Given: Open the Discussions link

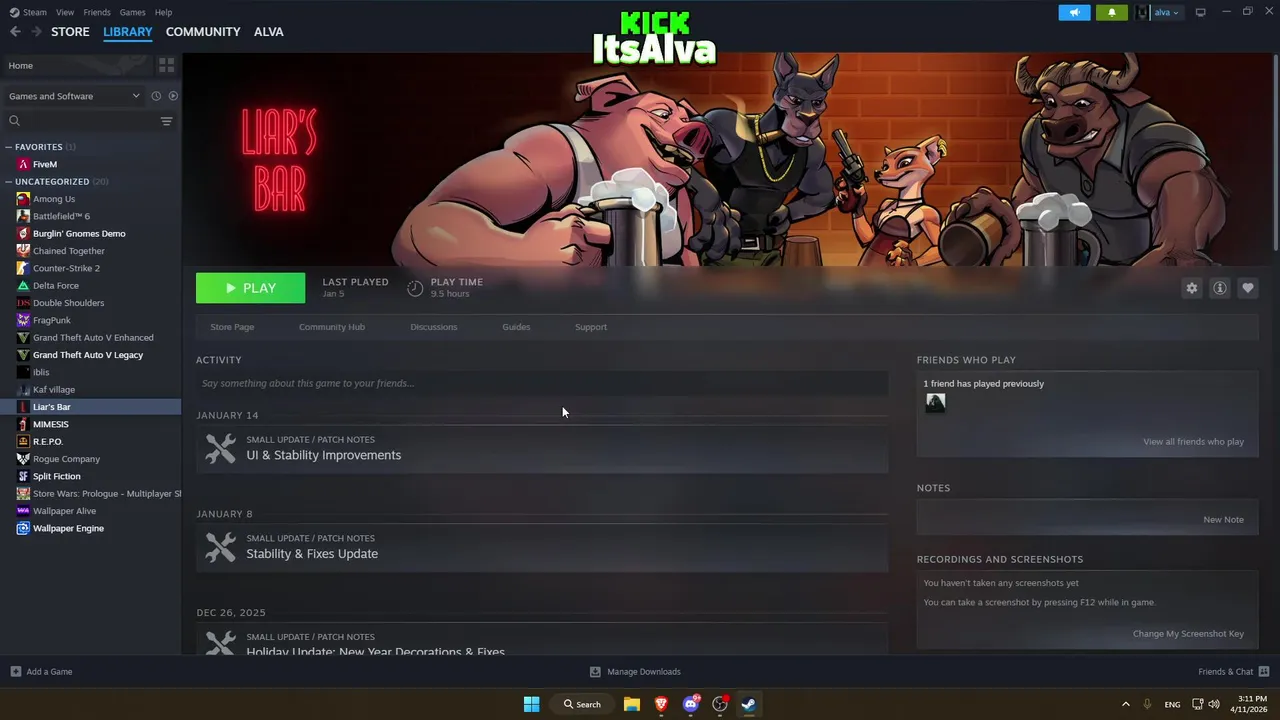Looking at the screenshot, I should click(434, 327).
